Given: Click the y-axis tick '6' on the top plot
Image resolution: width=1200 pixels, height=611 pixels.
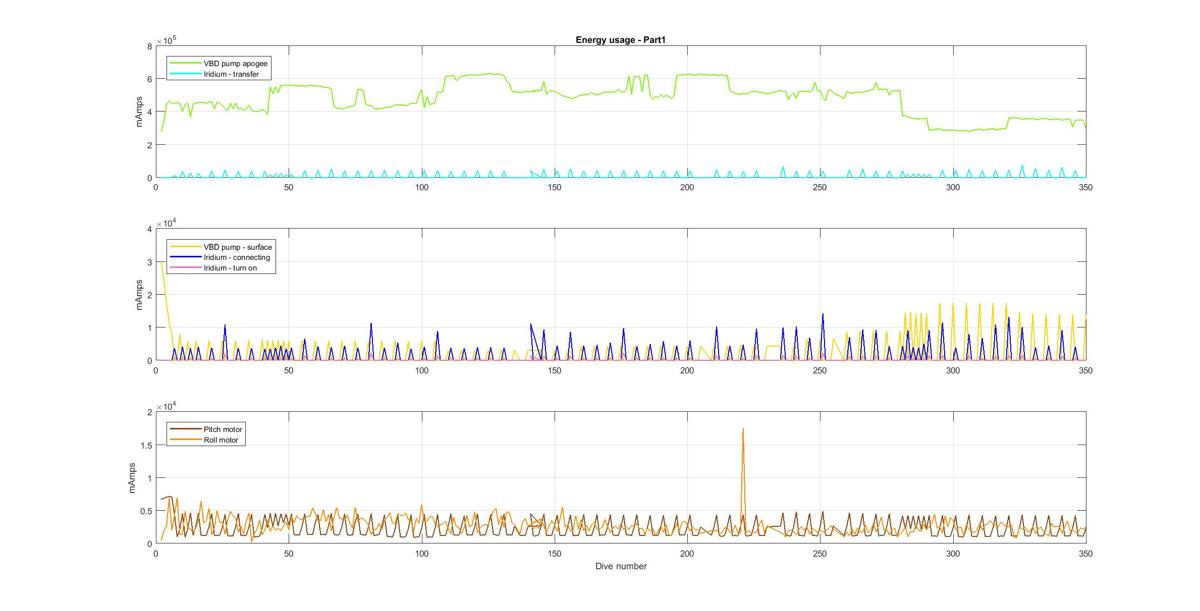Looking at the screenshot, I should (149, 79).
